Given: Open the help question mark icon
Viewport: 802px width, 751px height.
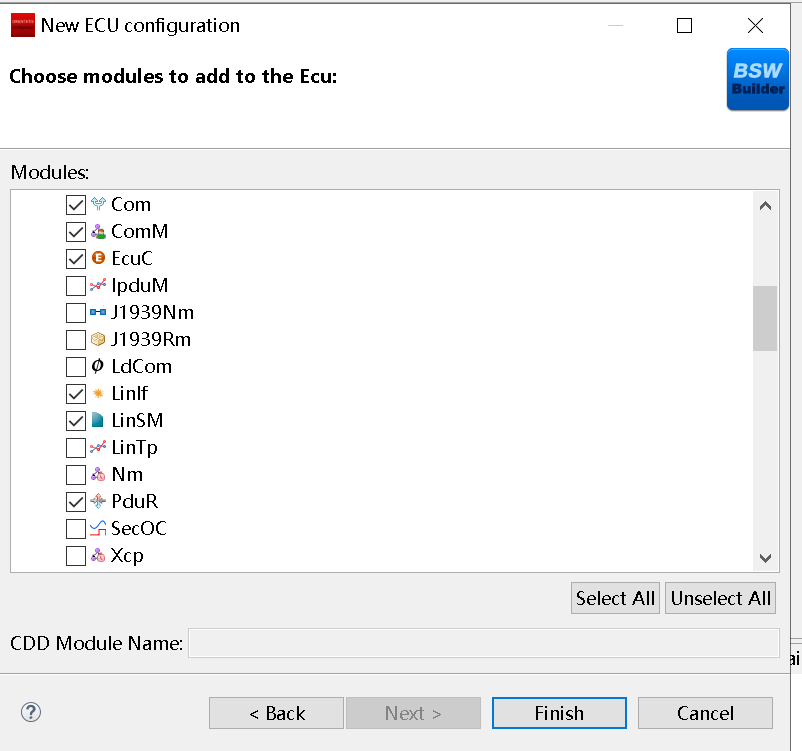Looking at the screenshot, I should click(31, 712).
